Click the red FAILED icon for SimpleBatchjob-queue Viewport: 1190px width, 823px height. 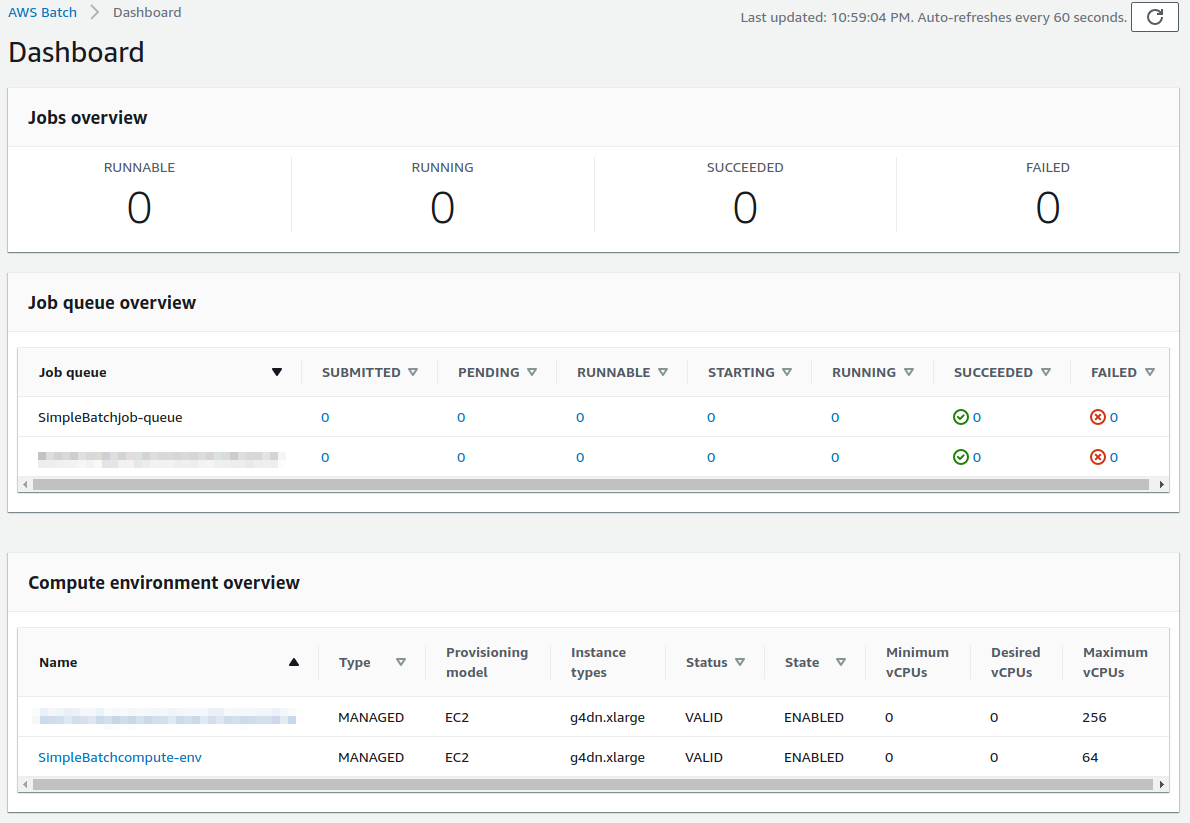[x=1097, y=417]
